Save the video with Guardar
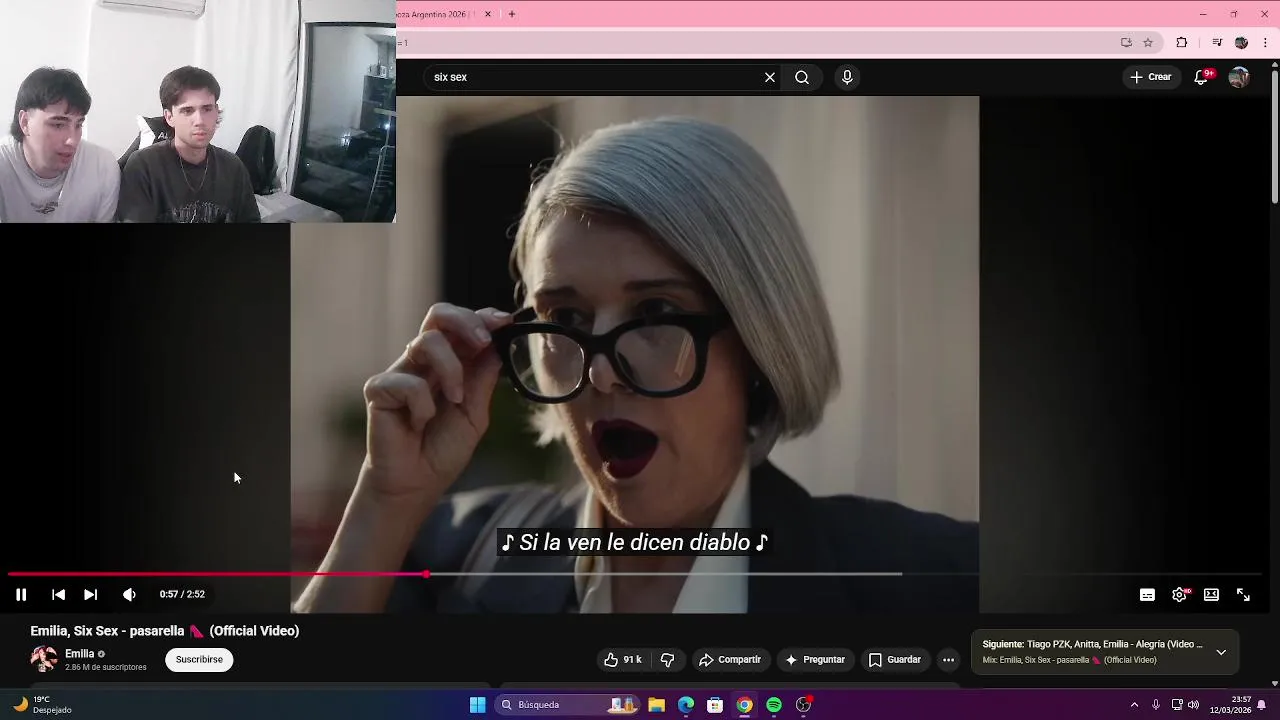The image size is (1280, 720). tap(894, 660)
